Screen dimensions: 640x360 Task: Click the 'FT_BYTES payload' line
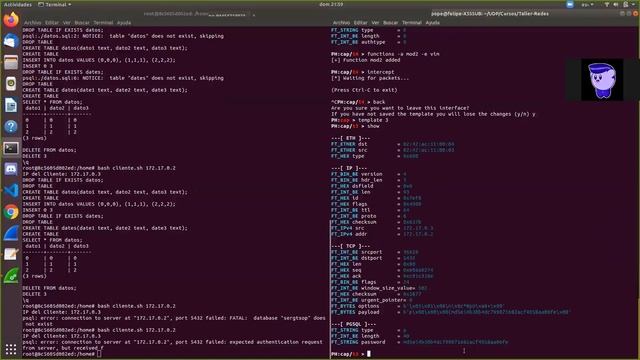tap(450, 312)
